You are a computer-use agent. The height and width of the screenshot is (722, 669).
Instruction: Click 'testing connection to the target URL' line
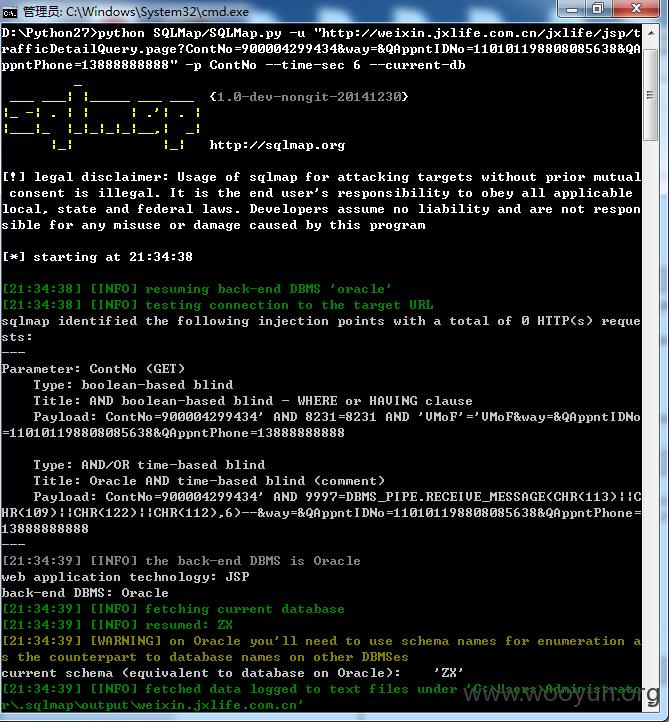tap(217, 305)
